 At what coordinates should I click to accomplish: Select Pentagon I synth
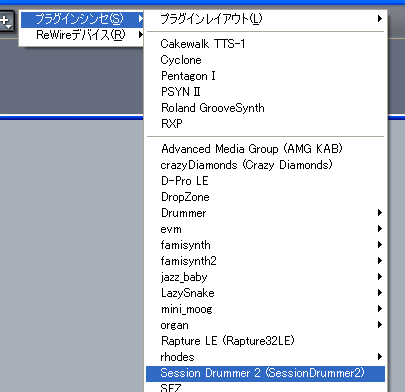pyautogui.click(x=265, y=76)
